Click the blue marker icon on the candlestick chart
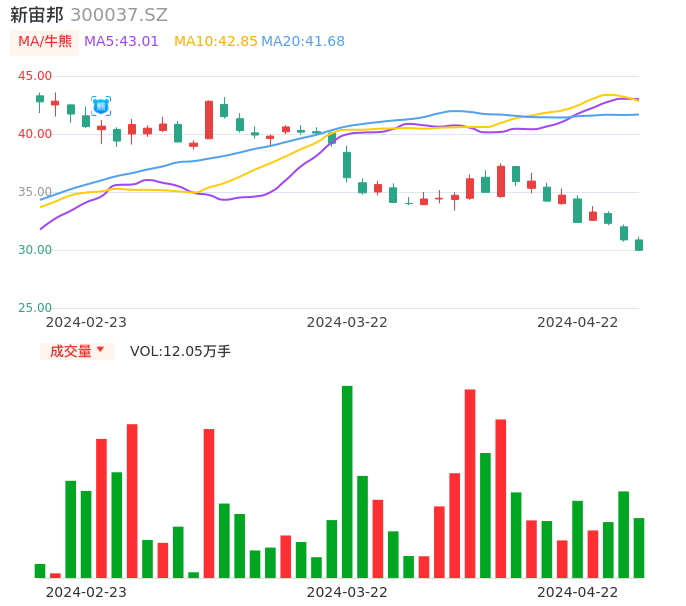Image resolution: width=686 pixels, height=606 pixels. coord(101,105)
